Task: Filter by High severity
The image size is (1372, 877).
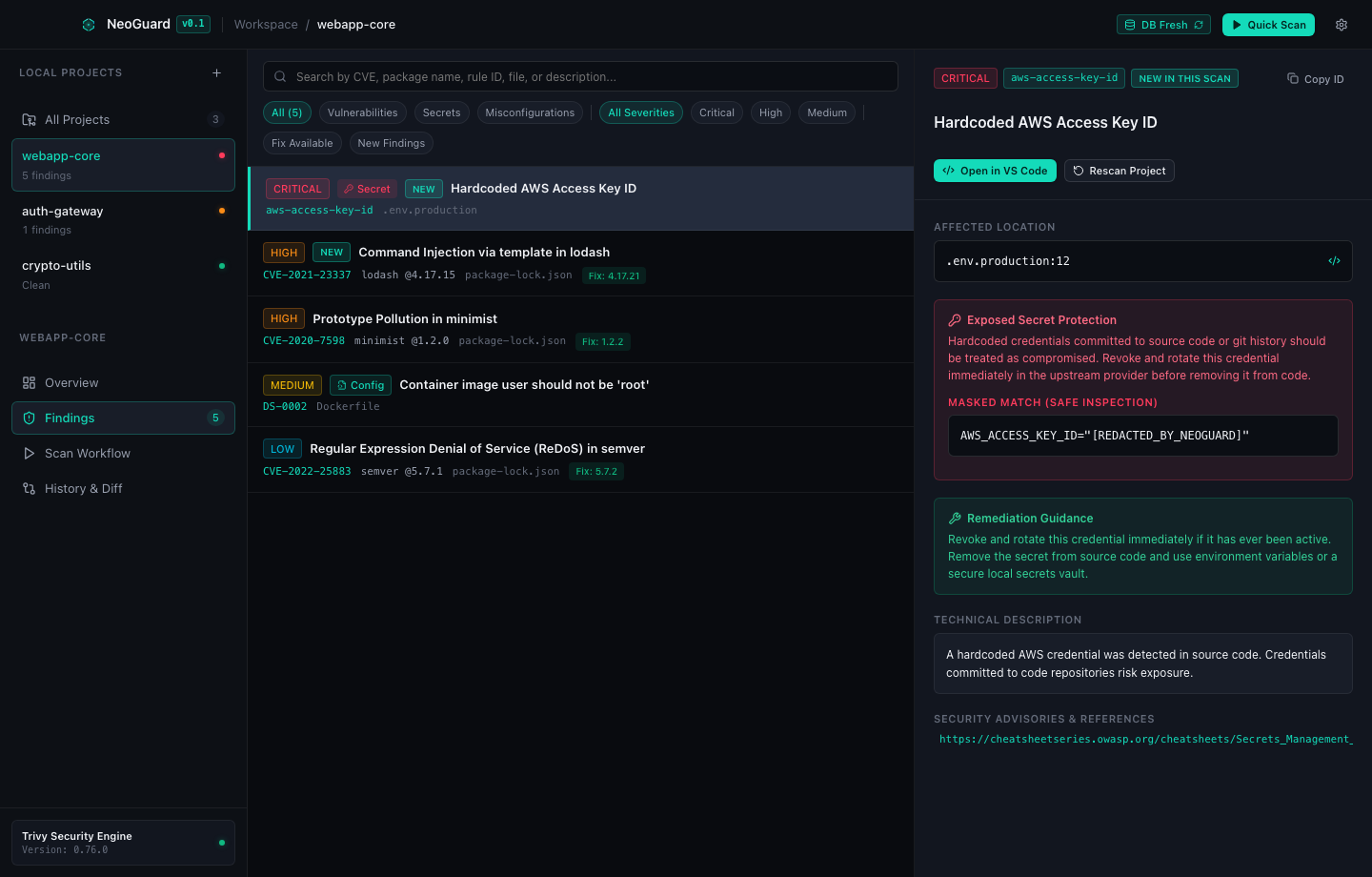Action: (x=771, y=112)
